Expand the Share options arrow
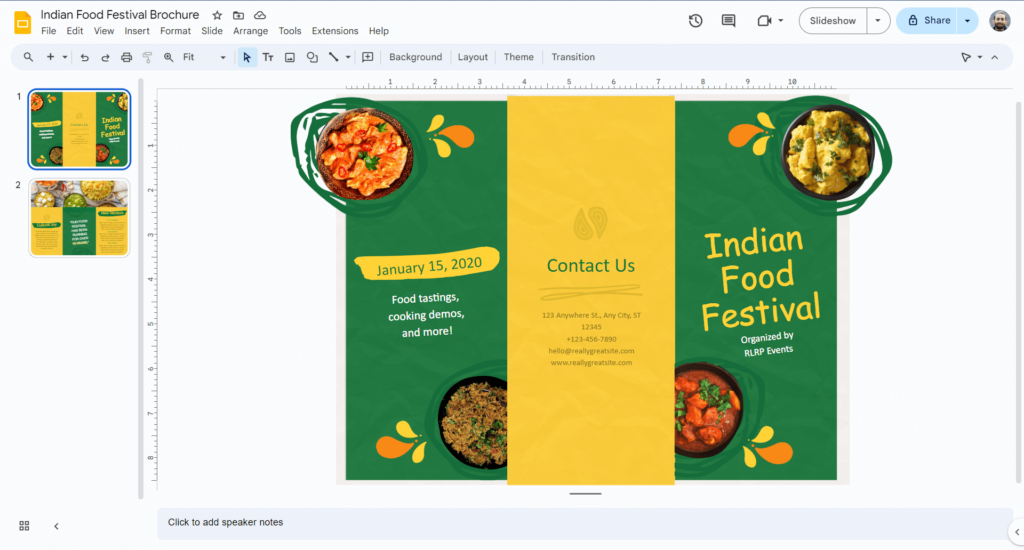 pos(967,20)
